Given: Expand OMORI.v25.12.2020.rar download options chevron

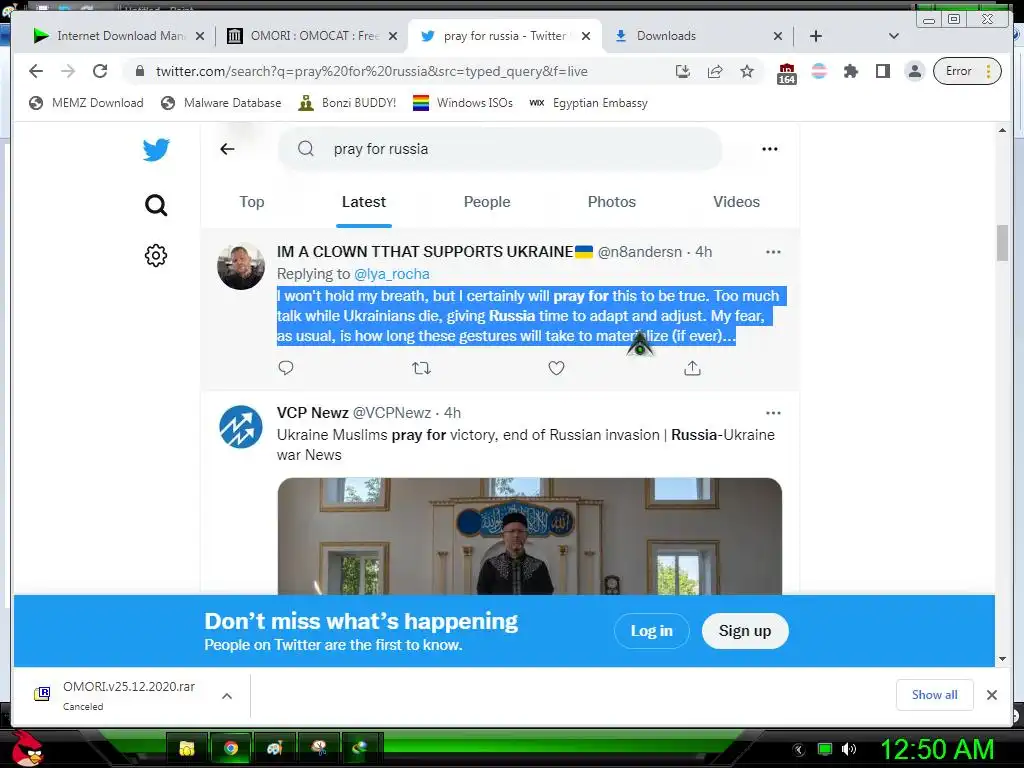Looking at the screenshot, I should [227, 696].
